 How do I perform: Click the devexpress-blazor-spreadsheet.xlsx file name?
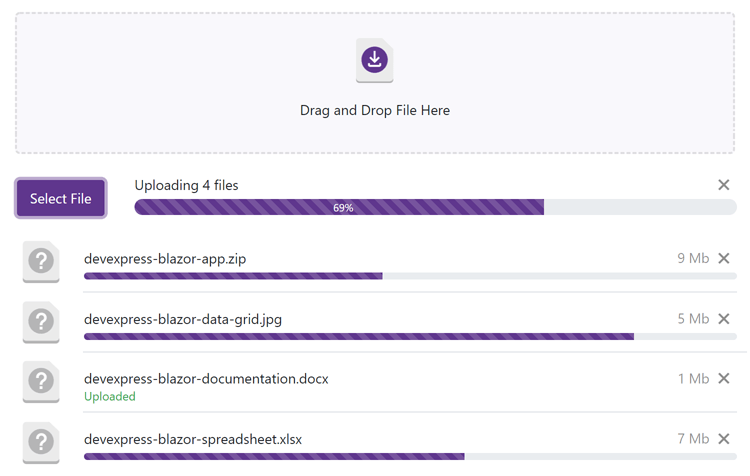193,439
